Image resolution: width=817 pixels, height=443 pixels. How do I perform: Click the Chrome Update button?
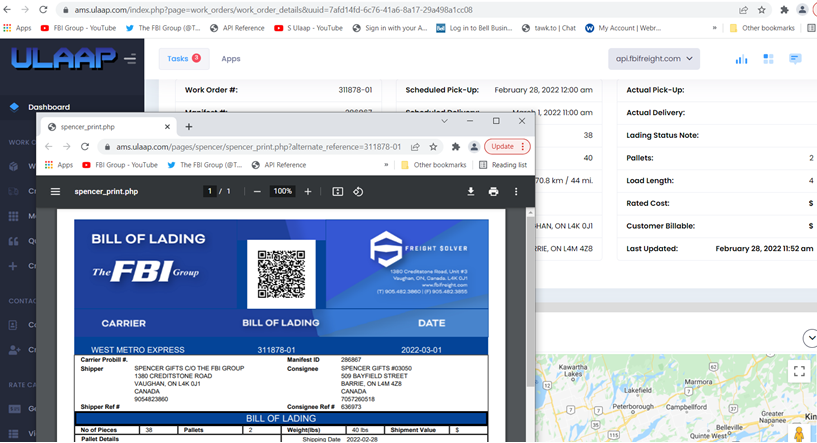point(505,146)
